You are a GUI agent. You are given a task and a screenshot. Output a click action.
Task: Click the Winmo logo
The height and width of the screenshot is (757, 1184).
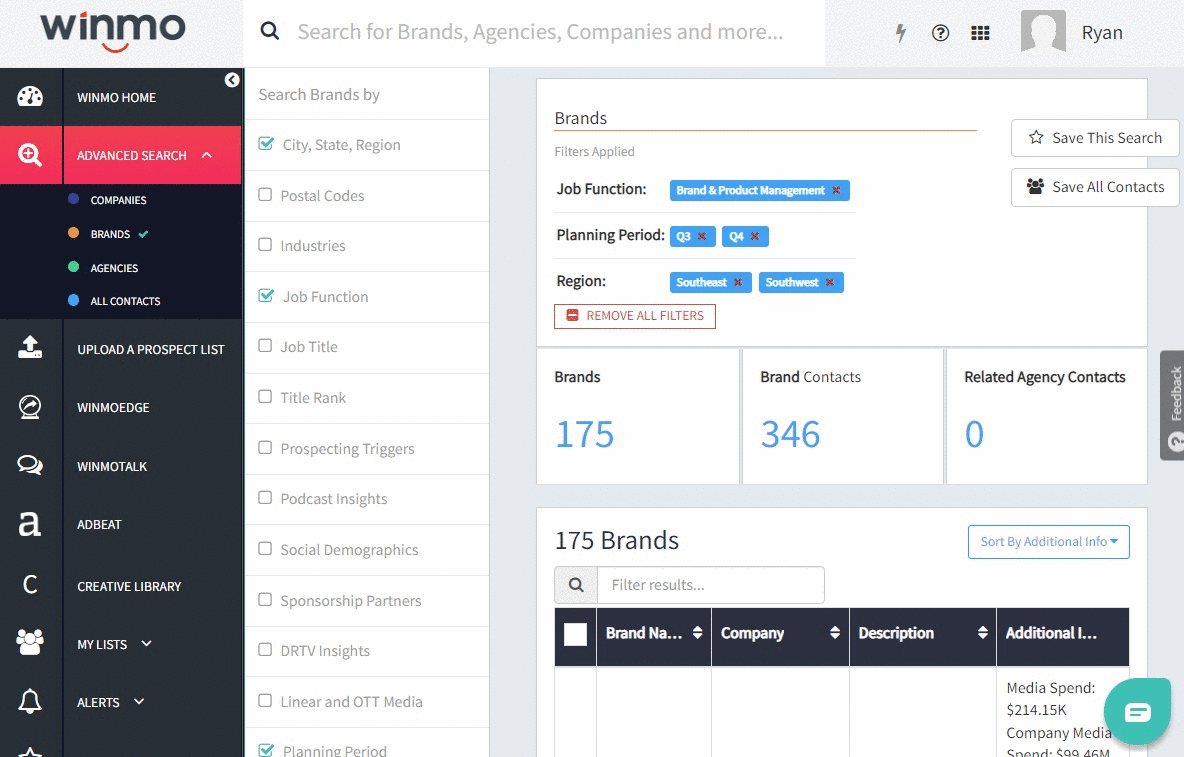pyautogui.click(x=113, y=32)
